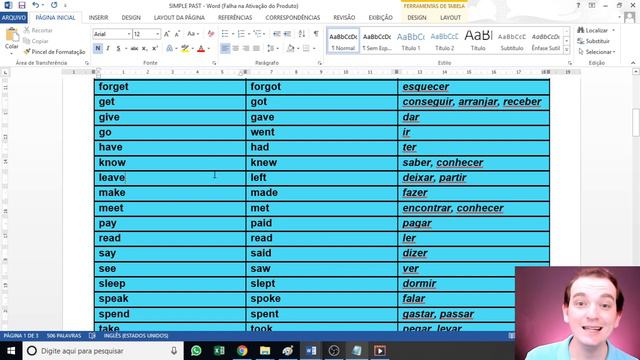This screenshot has width=640, height=360.
Task: Click shading paint bucket
Action: click(290, 49)
